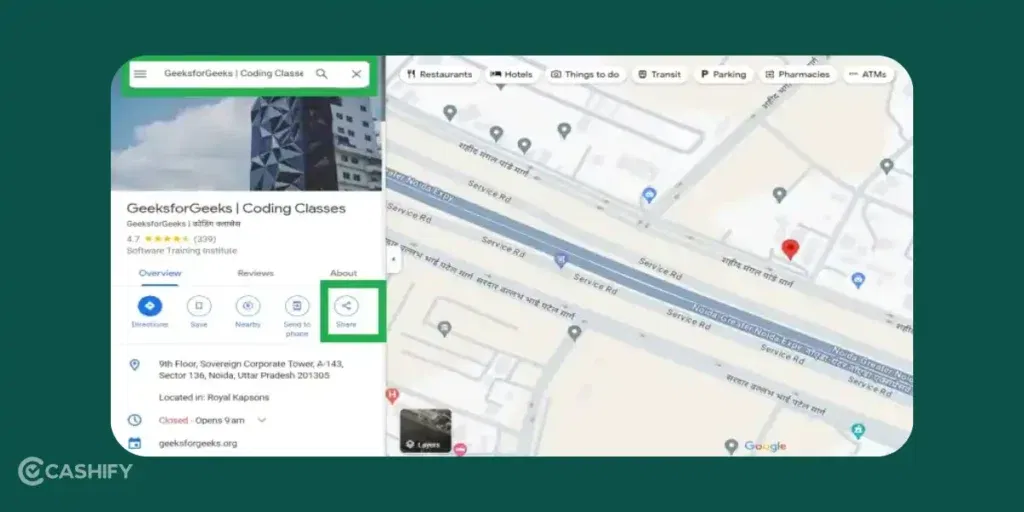1024x512 pixels.
Task: Collapse the side panel arrow
Action: 393,259
